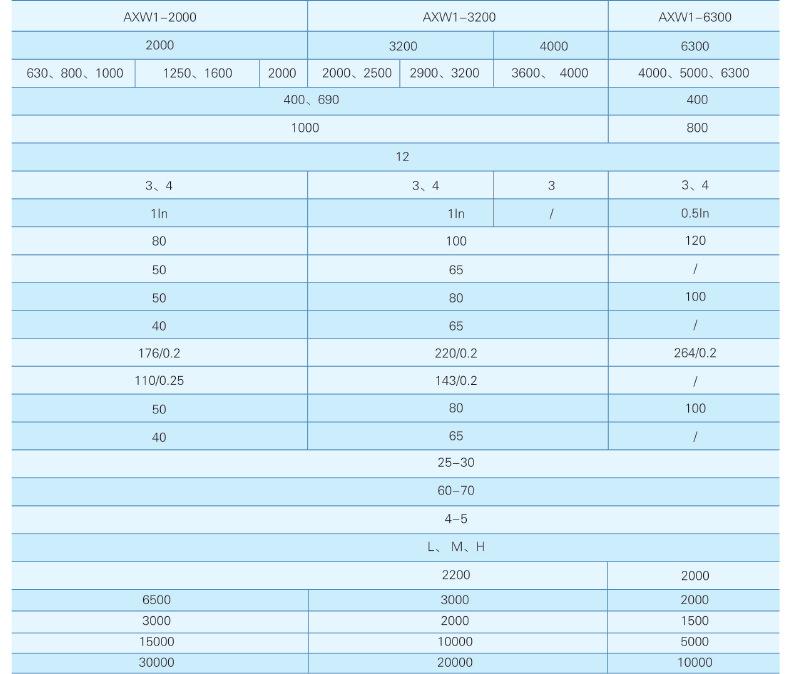Click the 3600、4000 cell

click(x=550, y=73)
